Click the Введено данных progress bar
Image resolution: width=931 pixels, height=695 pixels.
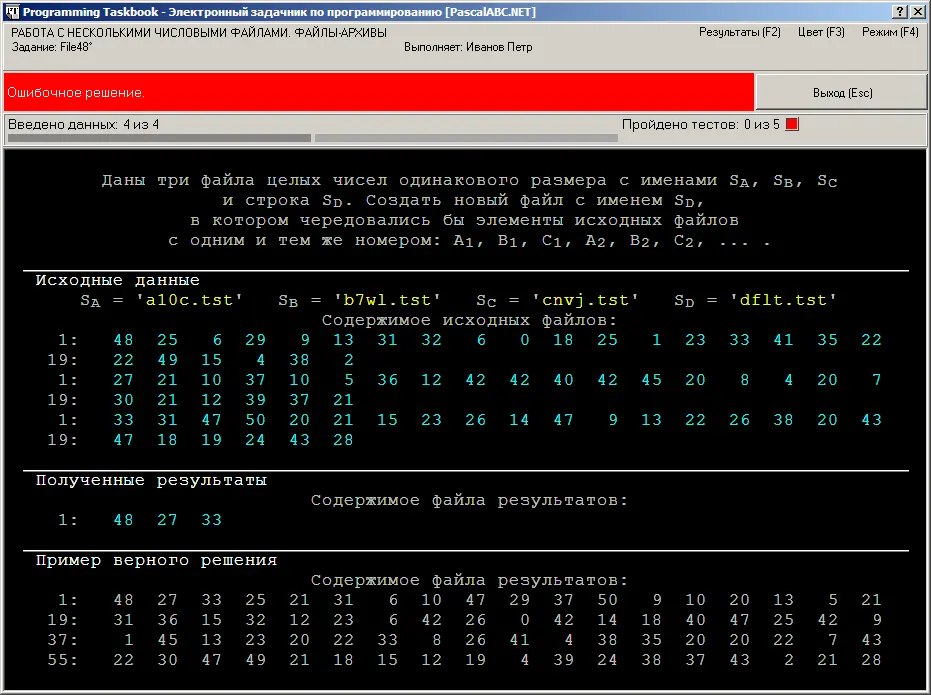tap(159, 138)
